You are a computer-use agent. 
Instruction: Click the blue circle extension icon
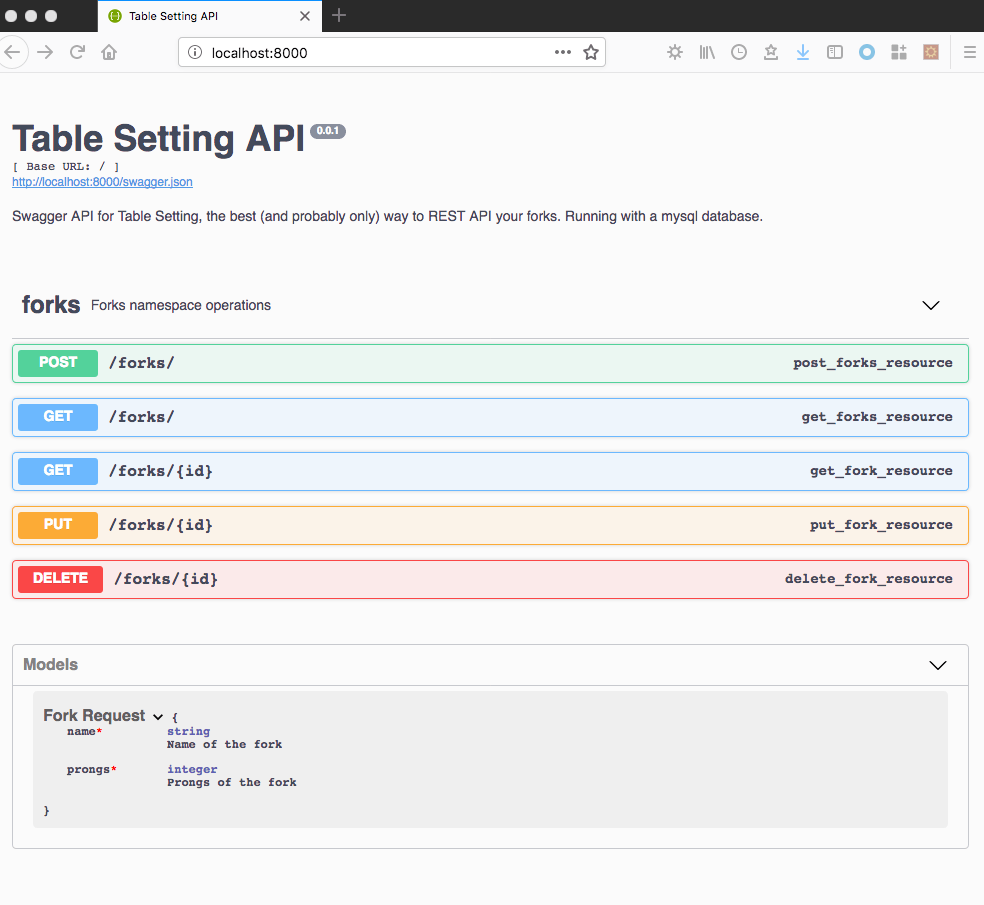point(866,52)
